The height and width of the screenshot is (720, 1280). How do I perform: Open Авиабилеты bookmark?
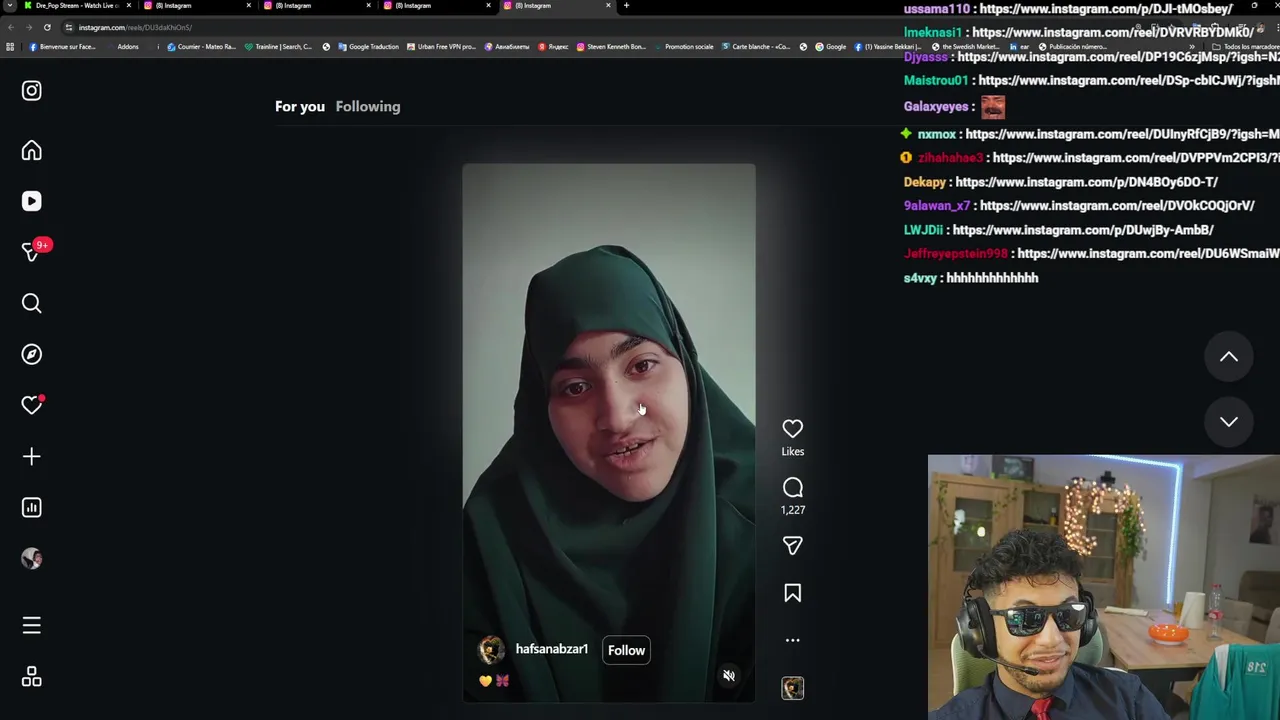(x=507, y=47)
